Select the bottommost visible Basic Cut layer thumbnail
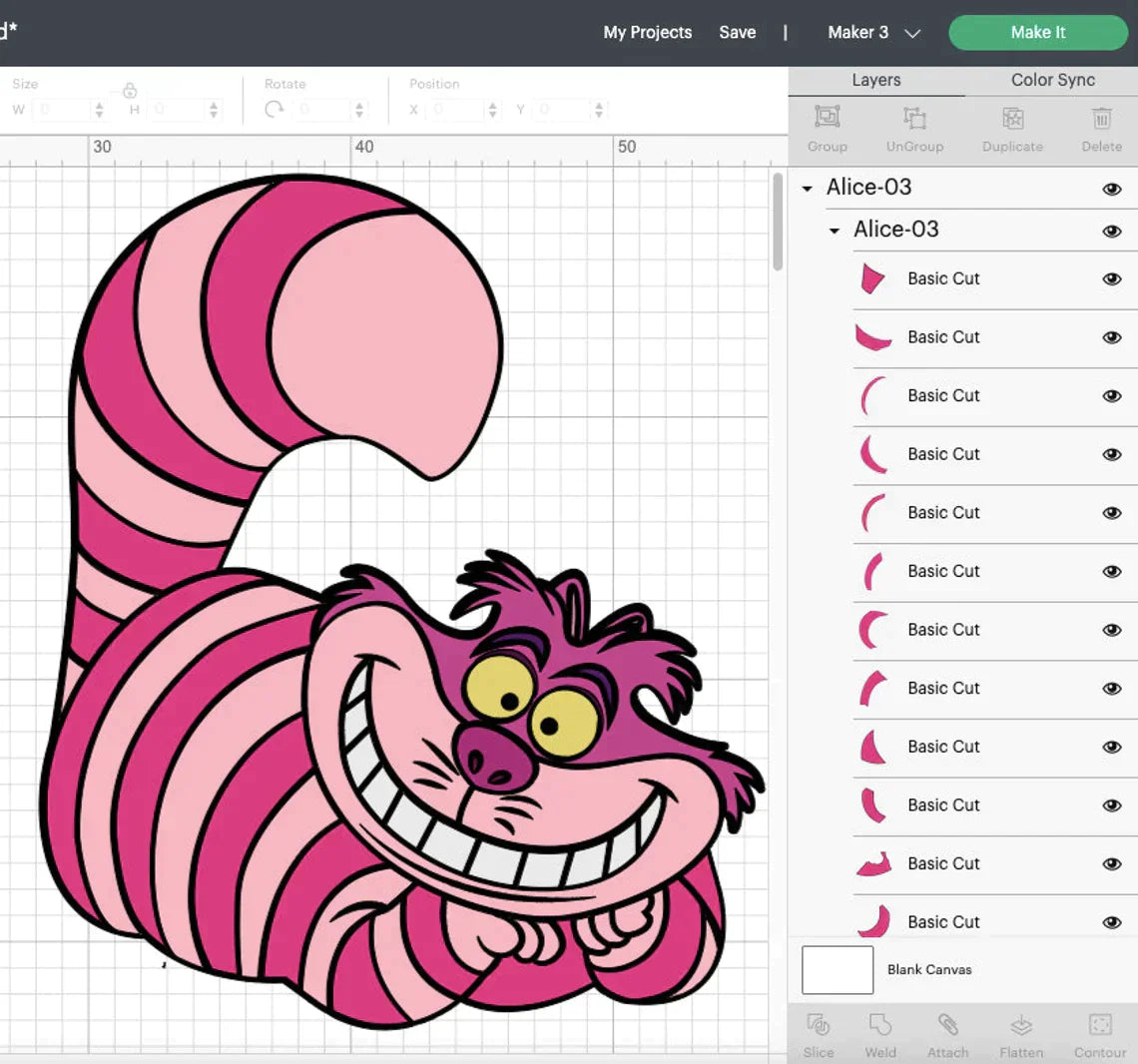The image size is (1138, 1064). (x=873, y=921)
